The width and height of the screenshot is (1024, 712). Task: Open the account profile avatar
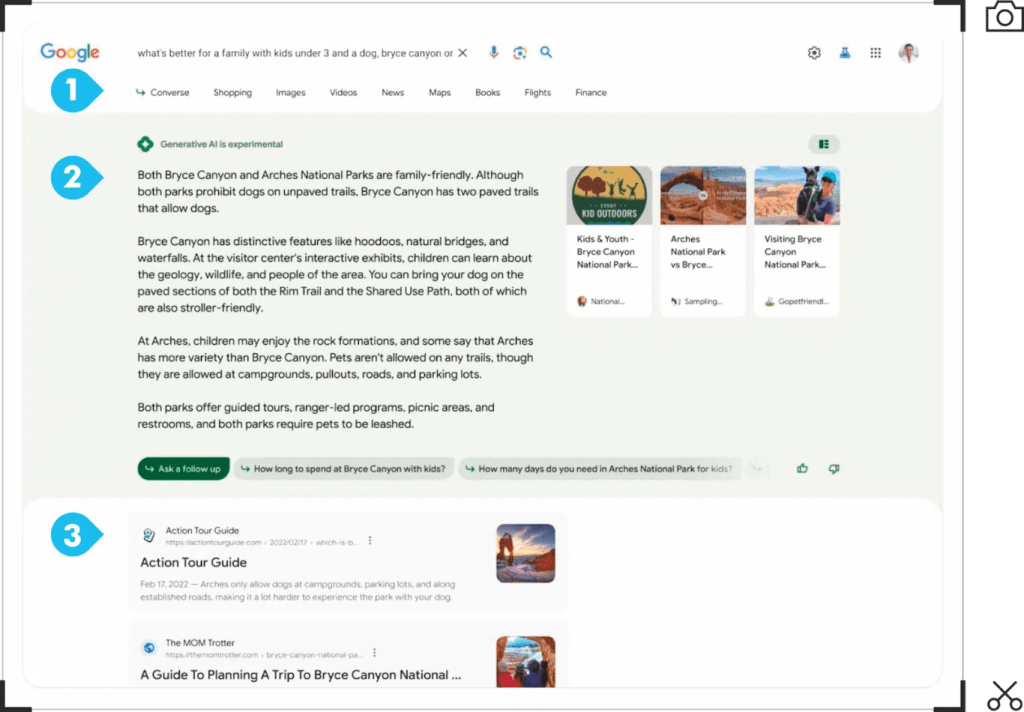(x=908, y=53)
